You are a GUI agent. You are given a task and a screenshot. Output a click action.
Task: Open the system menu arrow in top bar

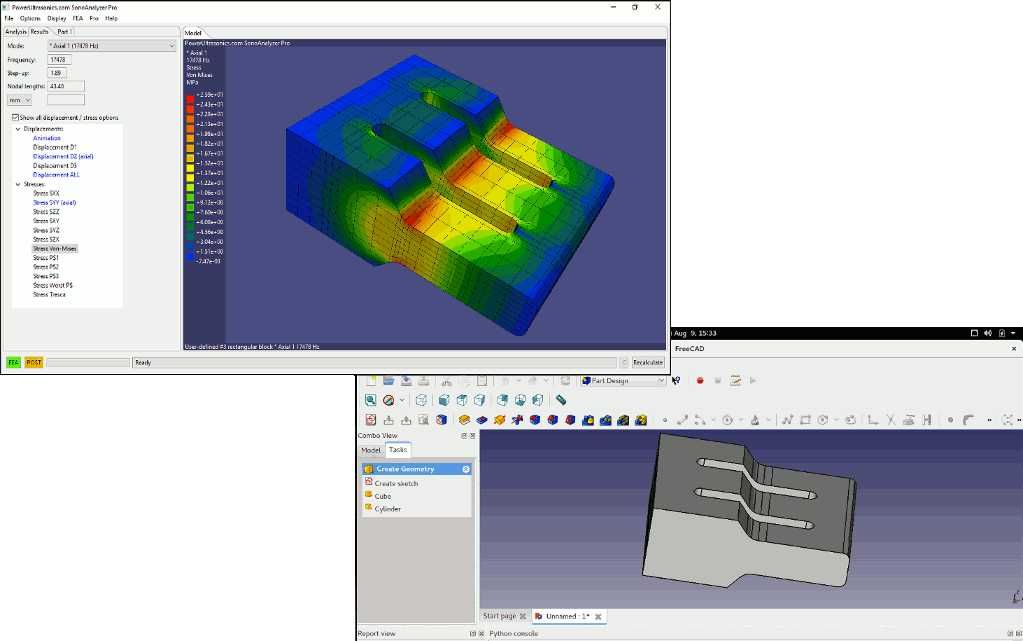1013,333
